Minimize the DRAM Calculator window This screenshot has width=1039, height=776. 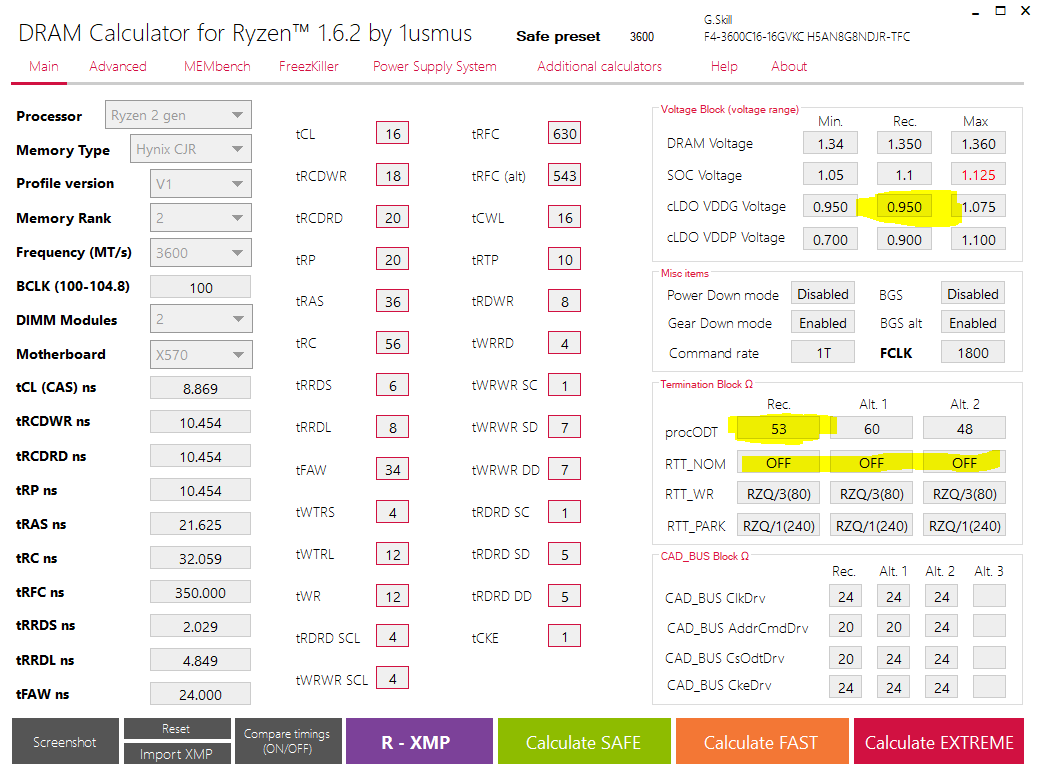pos(975,14)
